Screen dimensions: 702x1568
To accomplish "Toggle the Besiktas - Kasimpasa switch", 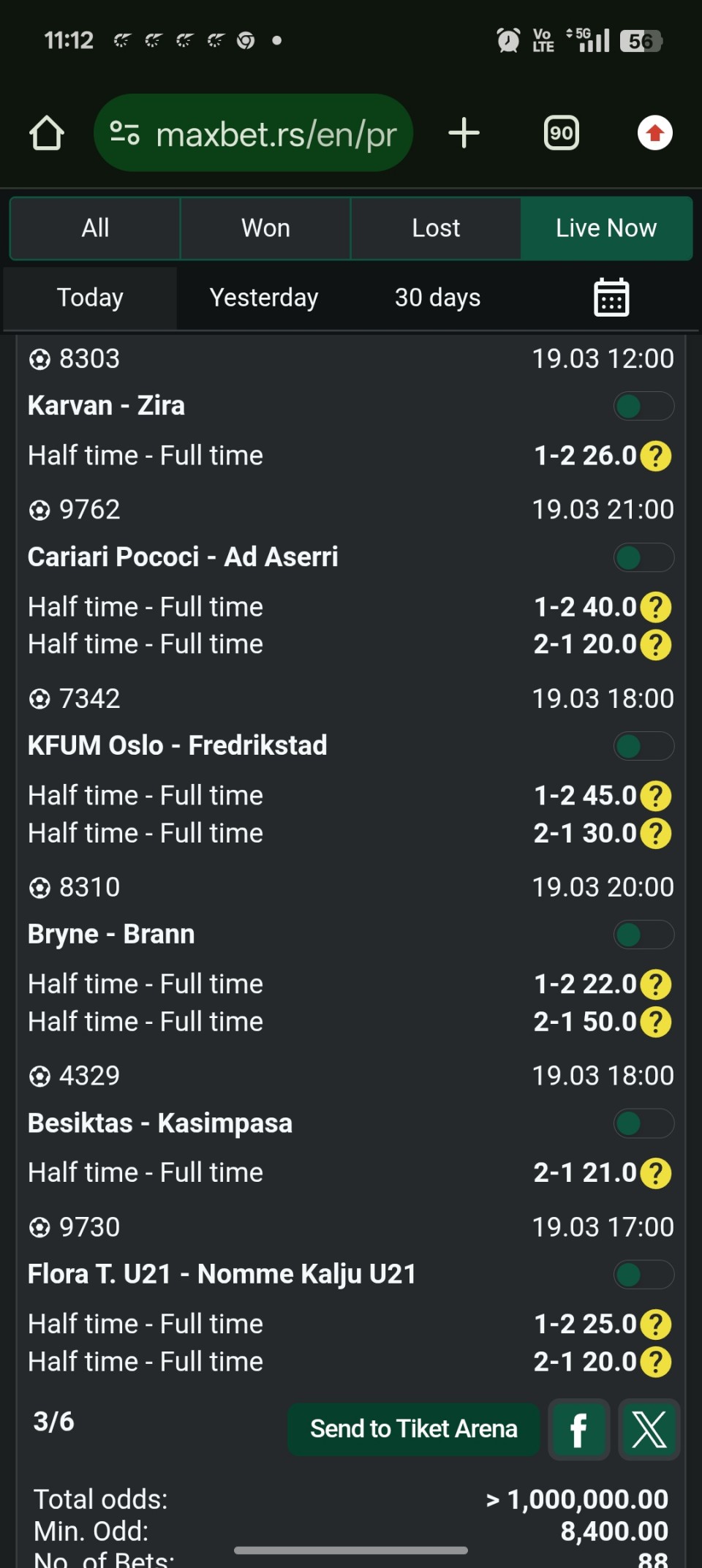I will pos(643,1124).
